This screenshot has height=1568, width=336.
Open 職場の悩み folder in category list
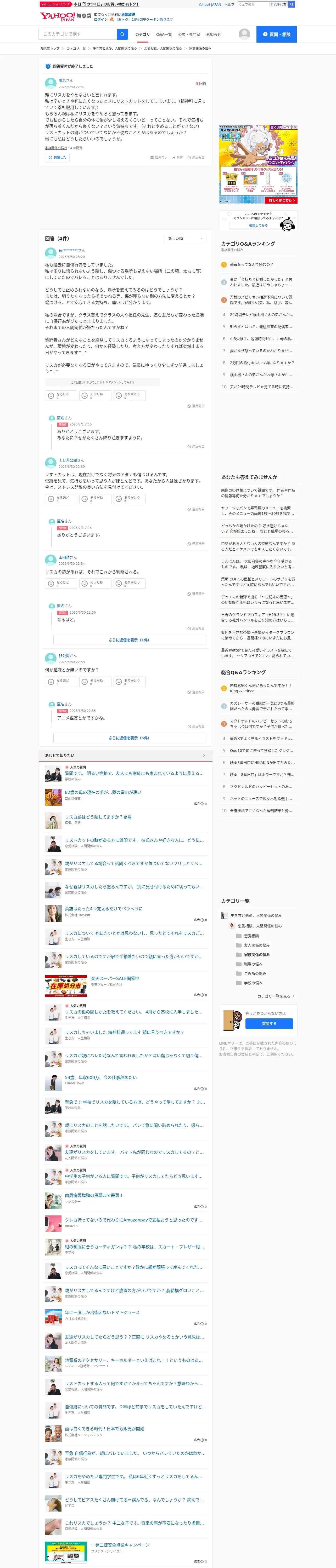249,964
